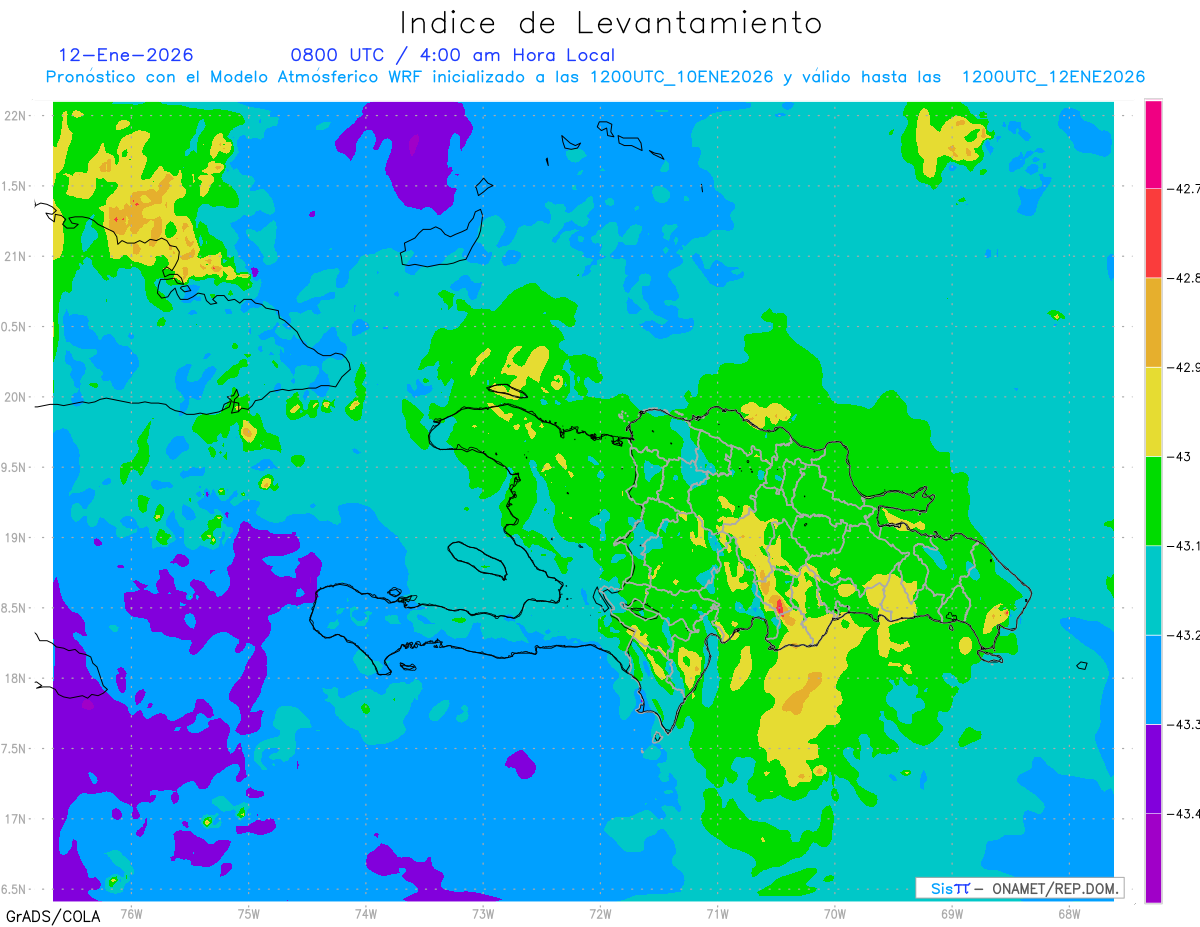Click longitude label '76W'
The height and width of the screenshot is (927, 1200).
(x=131, y=913)
